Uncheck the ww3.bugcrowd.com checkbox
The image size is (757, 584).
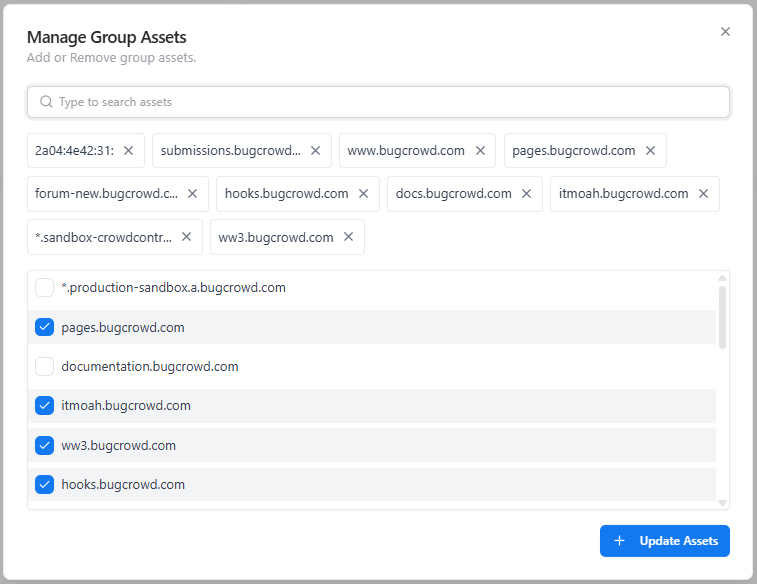[44, 445]
